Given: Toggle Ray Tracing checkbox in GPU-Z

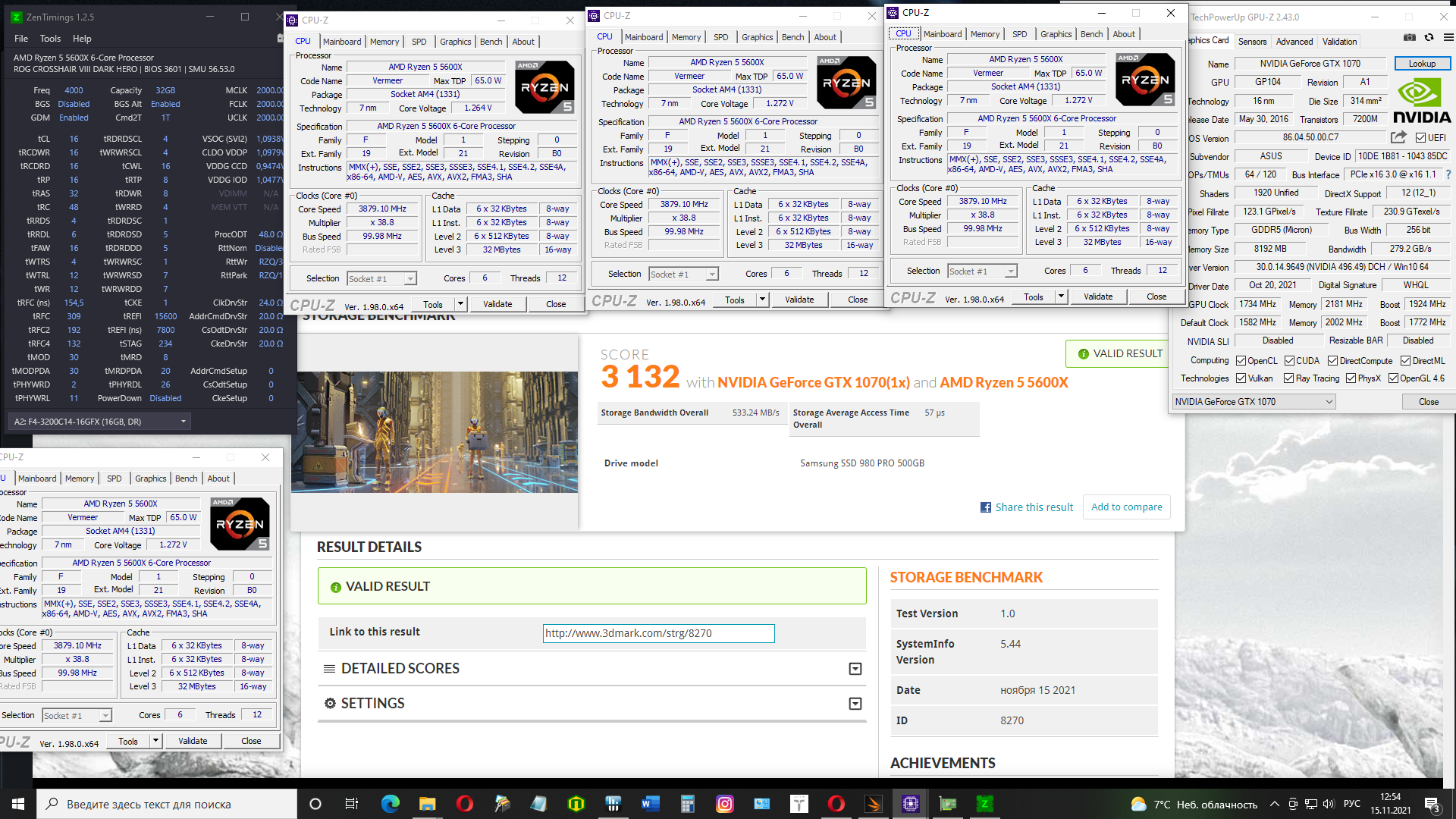Looking at the screenshot, I should click(1288, 378).
